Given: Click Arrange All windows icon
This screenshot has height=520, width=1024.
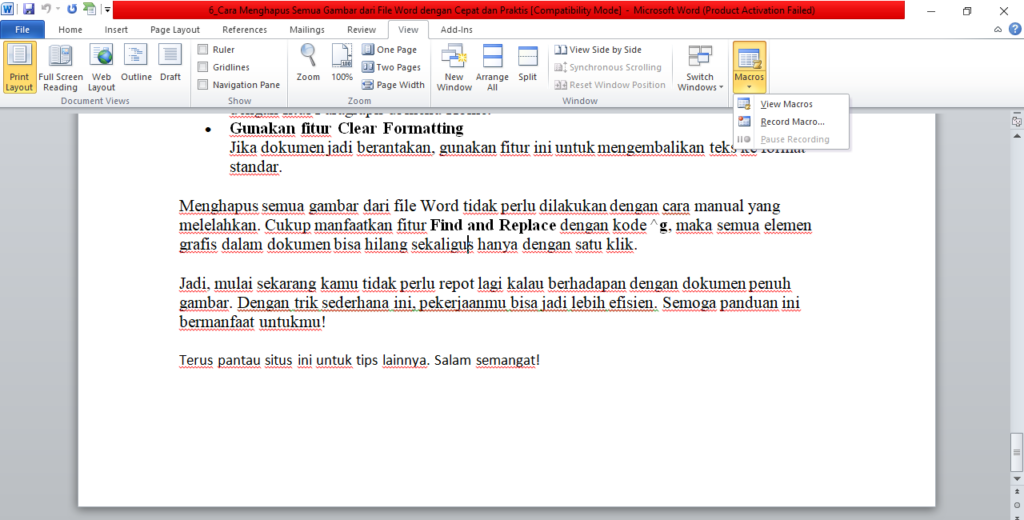Looking at the screenshot, I should [492, 67].
